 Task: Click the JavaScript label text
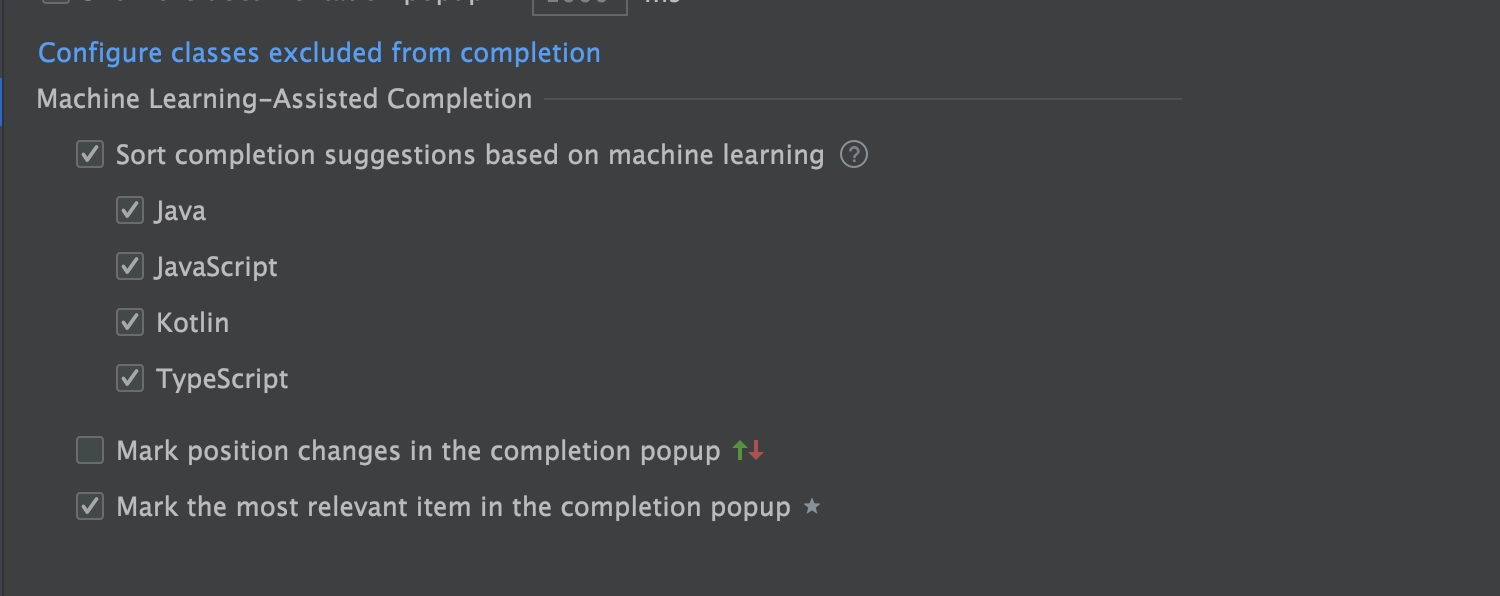(x=216, y=268)
